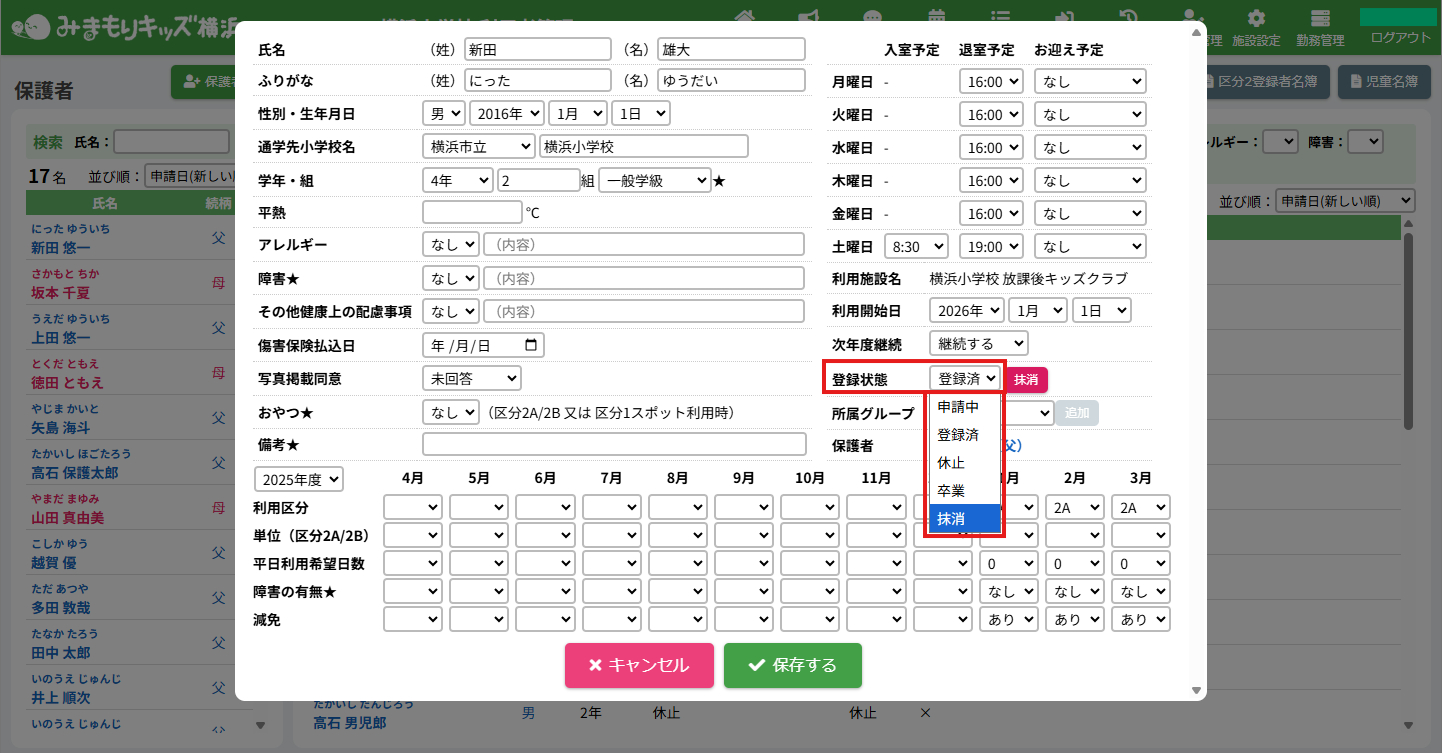Open the 次年度継続 dropdown
1442x753 pixels.
tap(978, 344)
